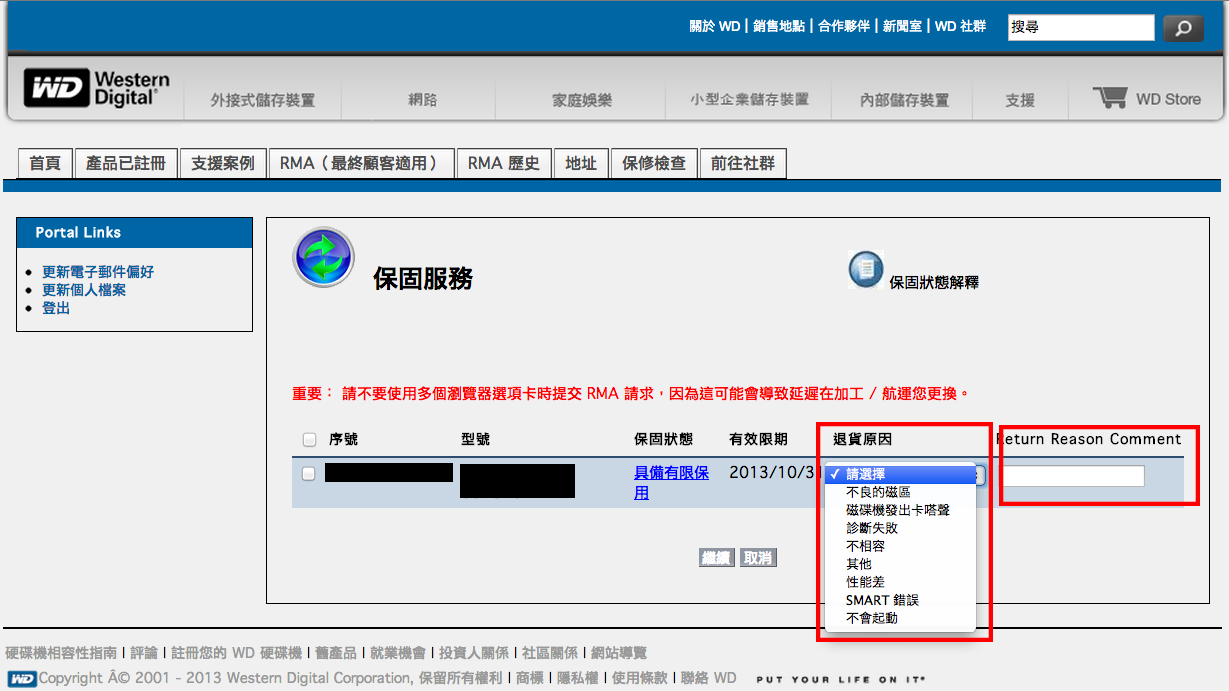Open 家庭娛樂 navigation menu
1229x691 pixels.
click(583, 100)
